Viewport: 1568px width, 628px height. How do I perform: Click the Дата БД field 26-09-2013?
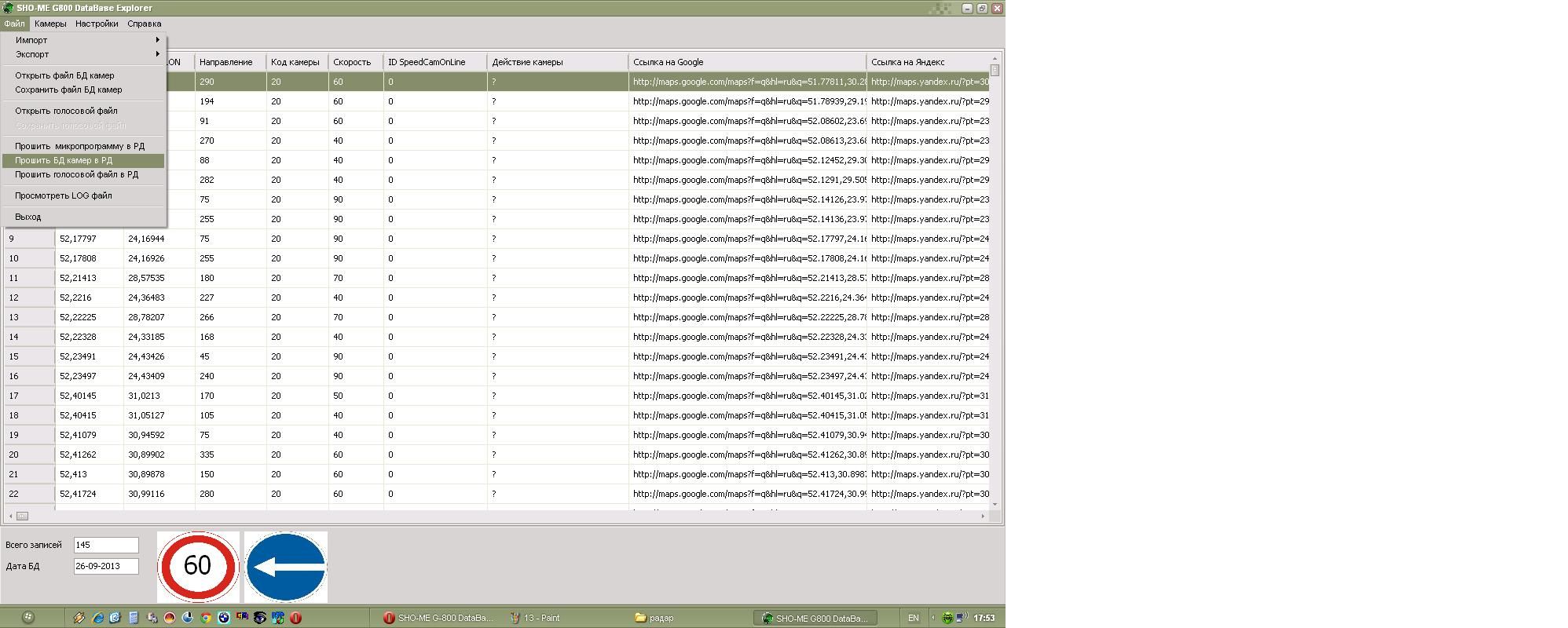[x=106, y=566]
